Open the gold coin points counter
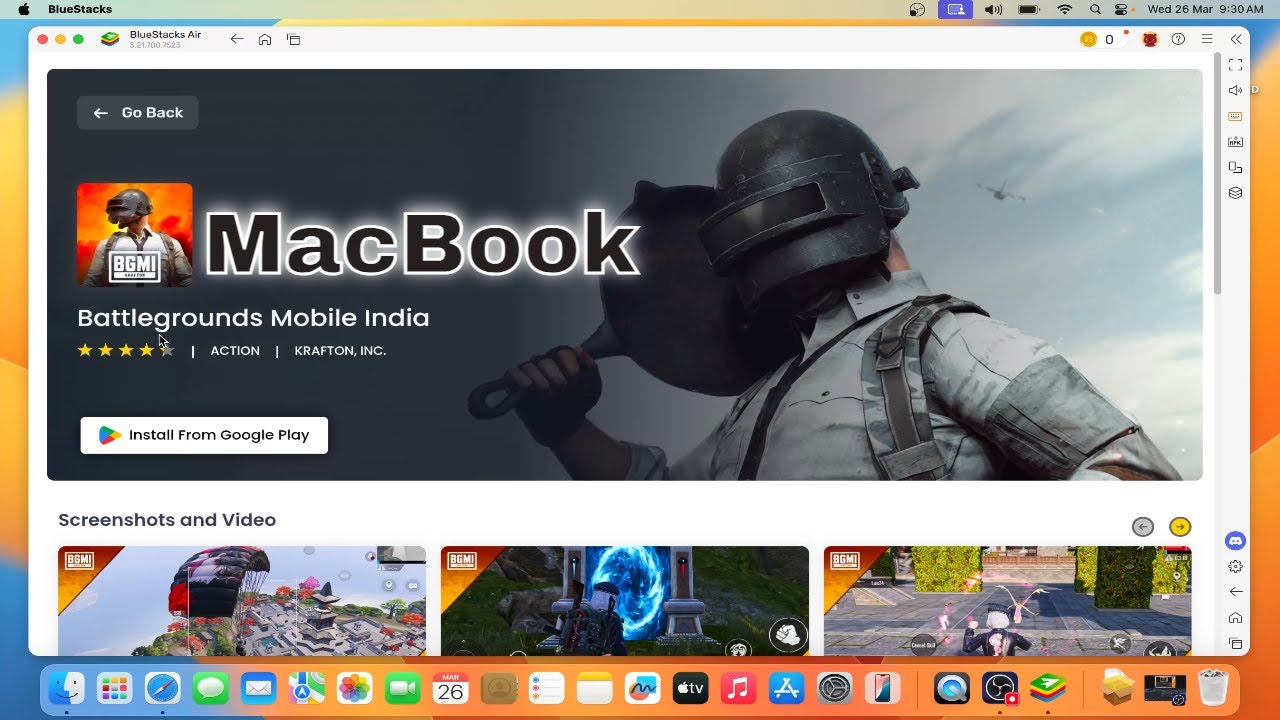 [1097, 39]
